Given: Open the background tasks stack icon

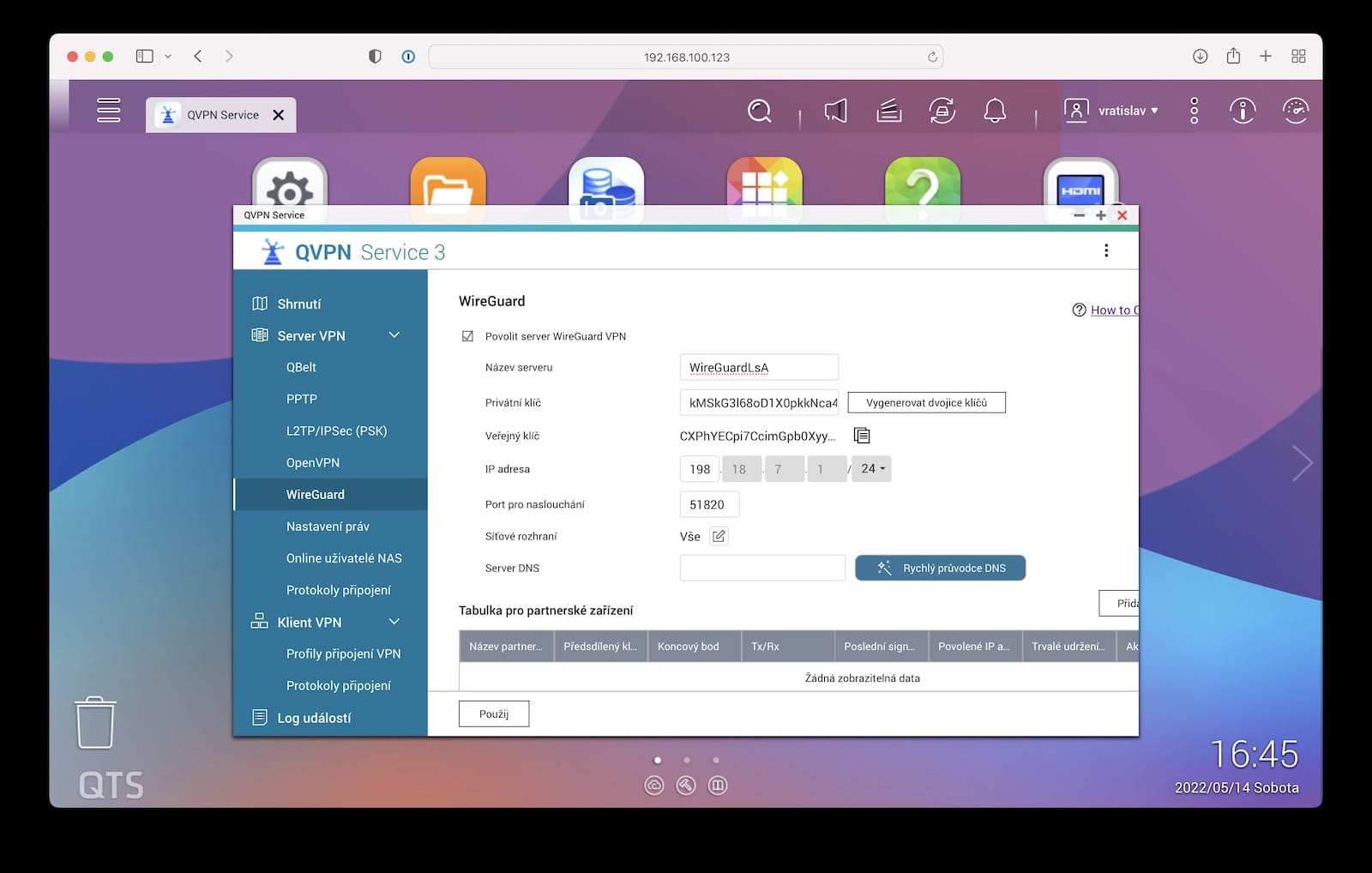Looking at the screenshot, I should tap(889, 111).
